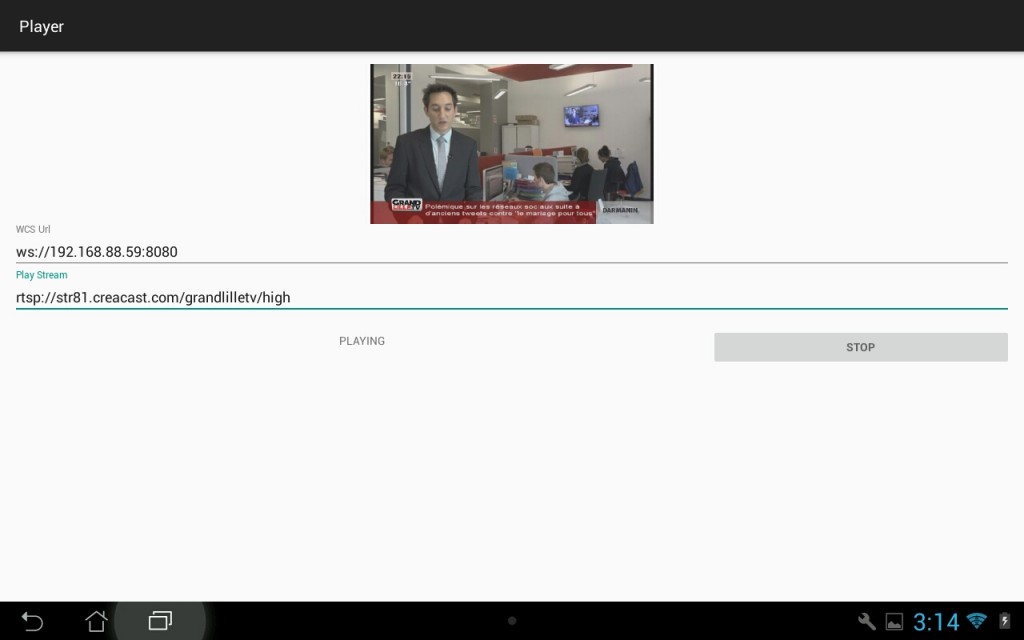Viewport: 1024px width, 640px height.
Task: Open the Recent Apps switcher icon
Action: coord(160,621)
